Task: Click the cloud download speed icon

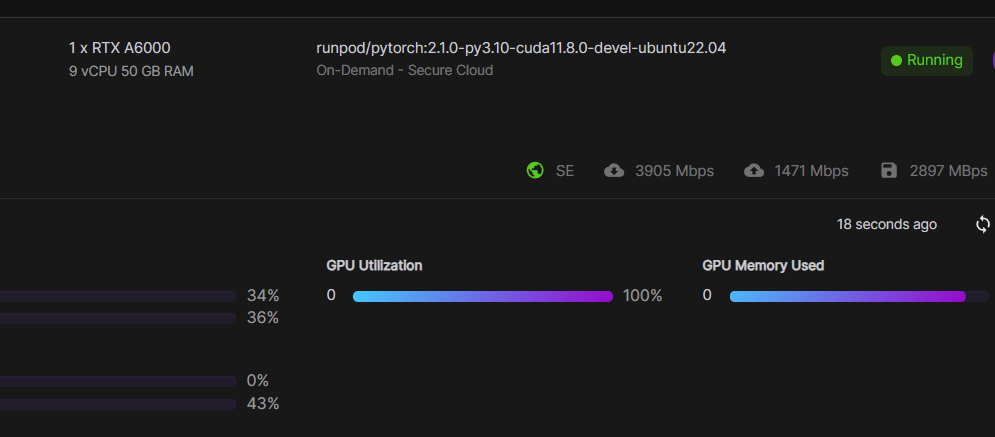Action: coord(614,170)
